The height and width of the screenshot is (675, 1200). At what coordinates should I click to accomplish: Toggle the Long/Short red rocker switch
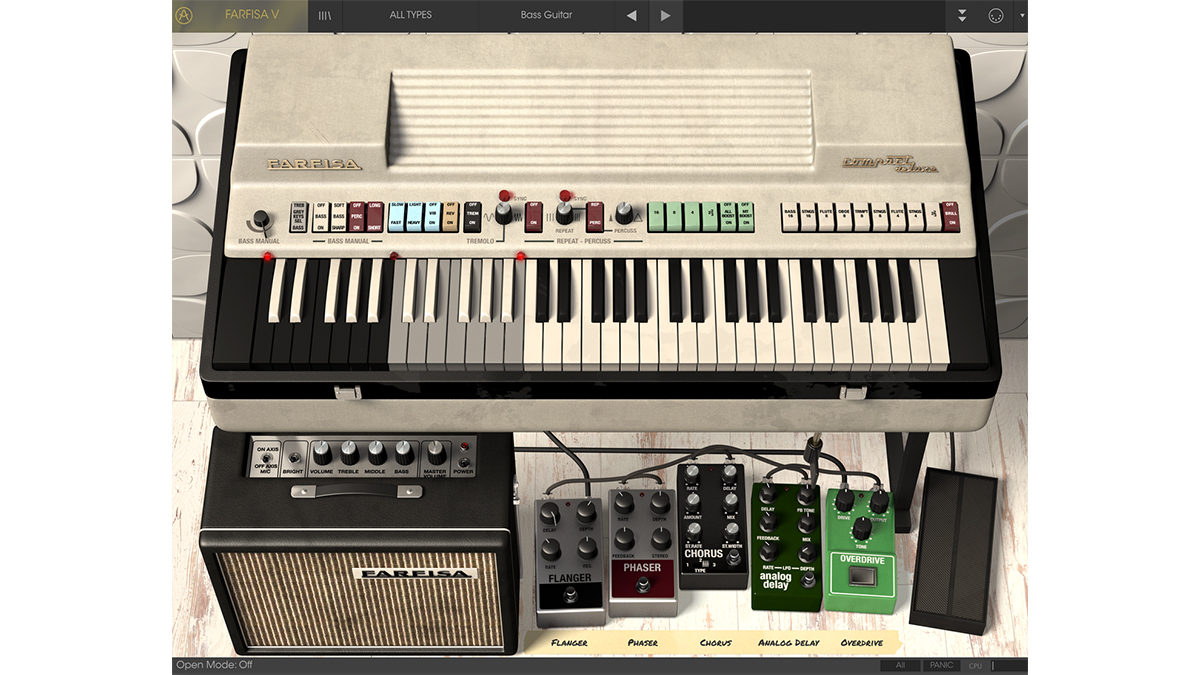pyautogui.click(x=375, y=217)
